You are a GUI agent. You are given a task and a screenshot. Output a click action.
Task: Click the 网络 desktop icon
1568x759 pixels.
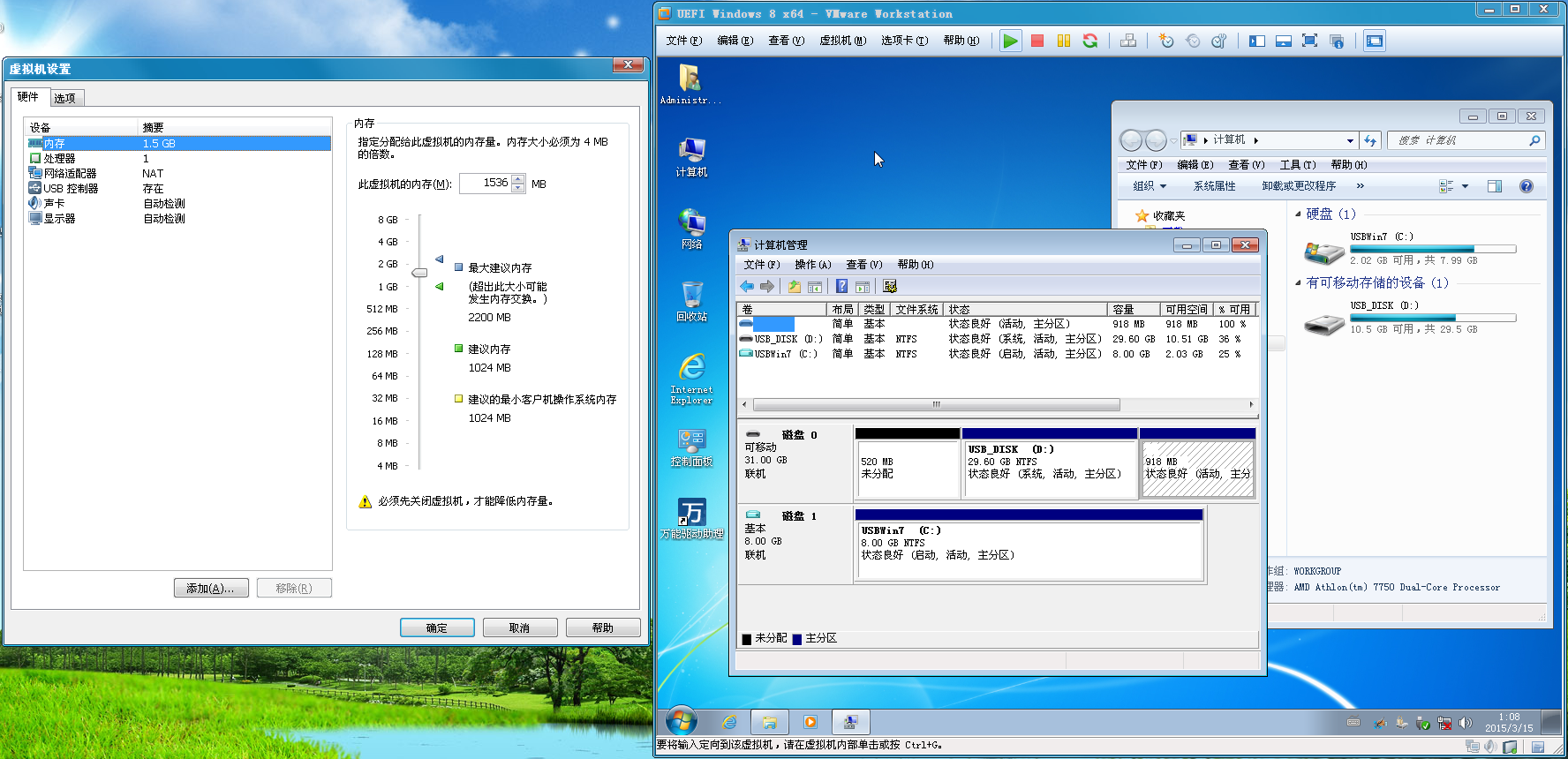coord(691,229)
